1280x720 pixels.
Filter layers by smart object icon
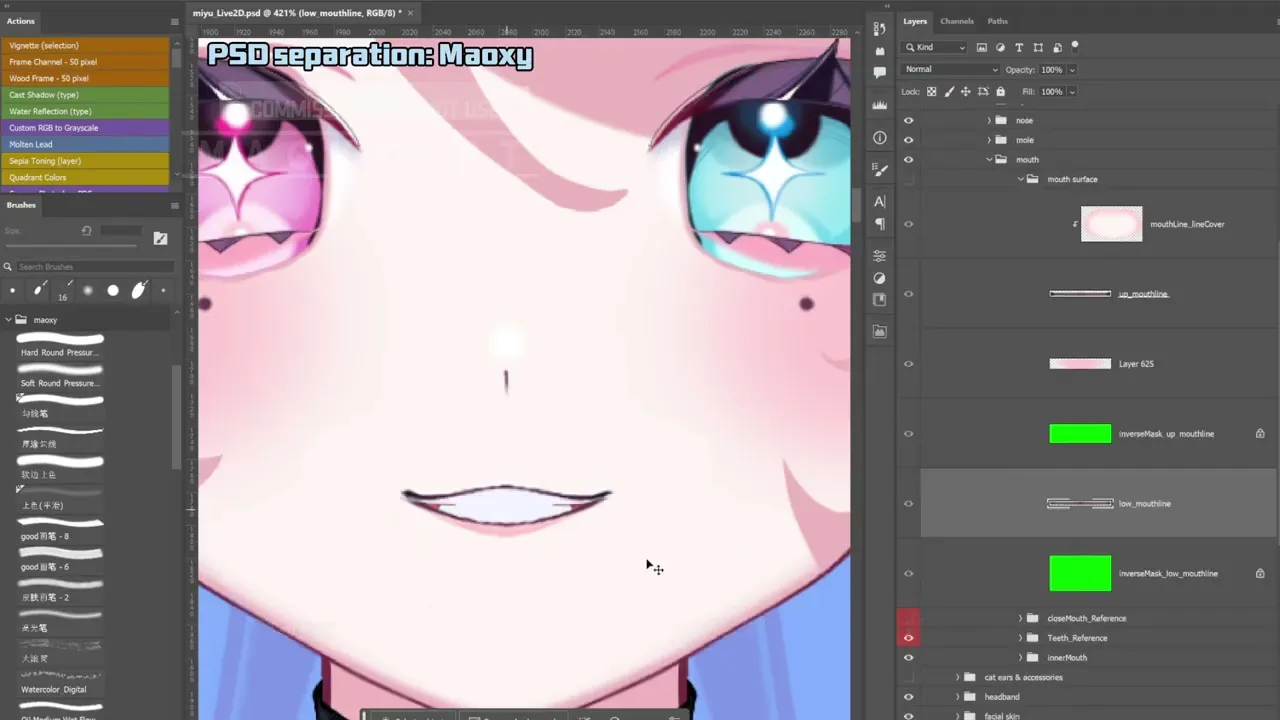tap(1056, 47)
